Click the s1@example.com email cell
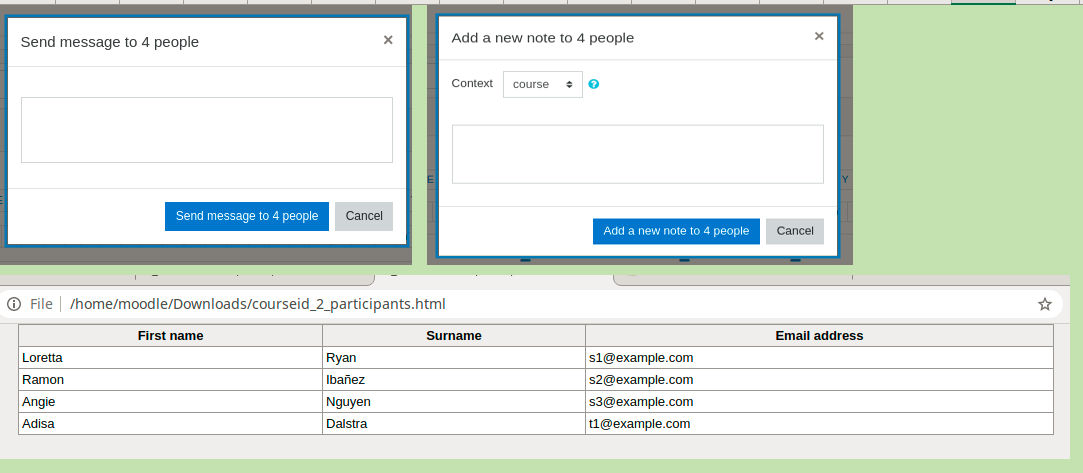This screenshot has width=1083, height=473. click(819, 358)
